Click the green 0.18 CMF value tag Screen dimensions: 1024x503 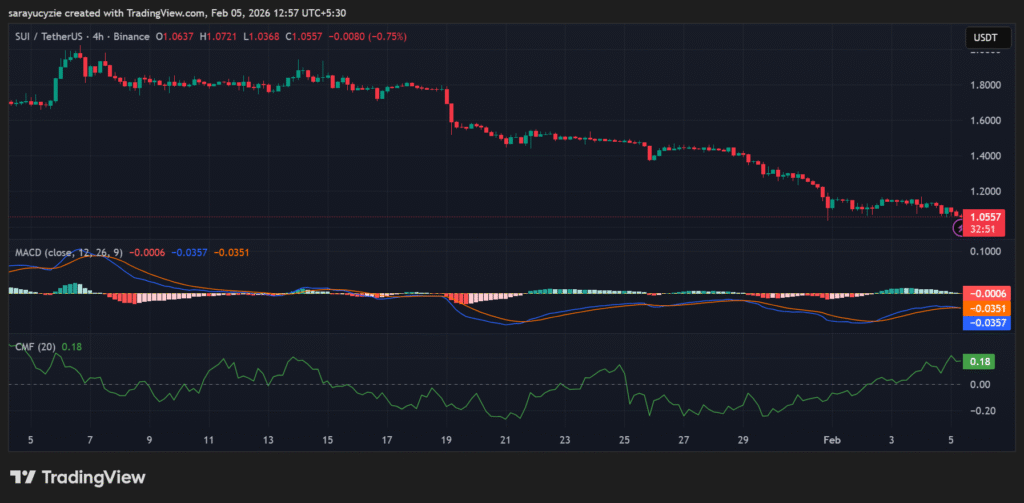(x=980, y=361)
